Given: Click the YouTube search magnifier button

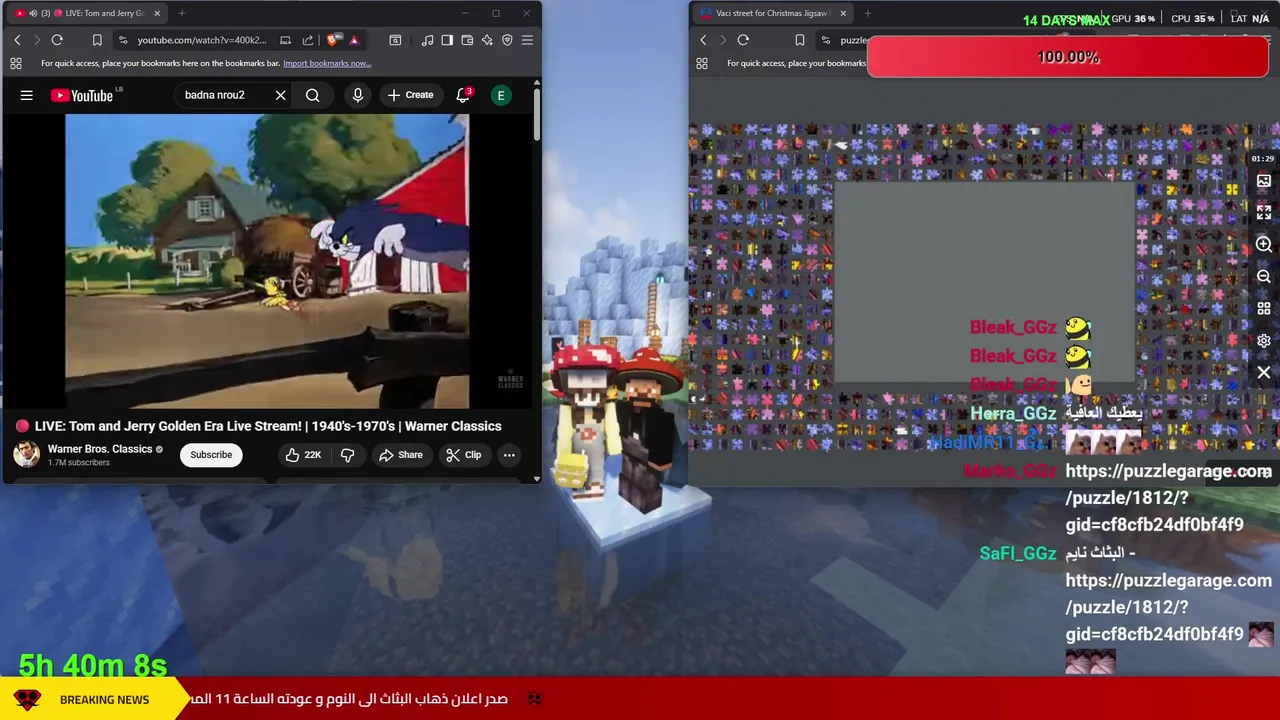Looking at the screenshot, I should tap(313, 95).
